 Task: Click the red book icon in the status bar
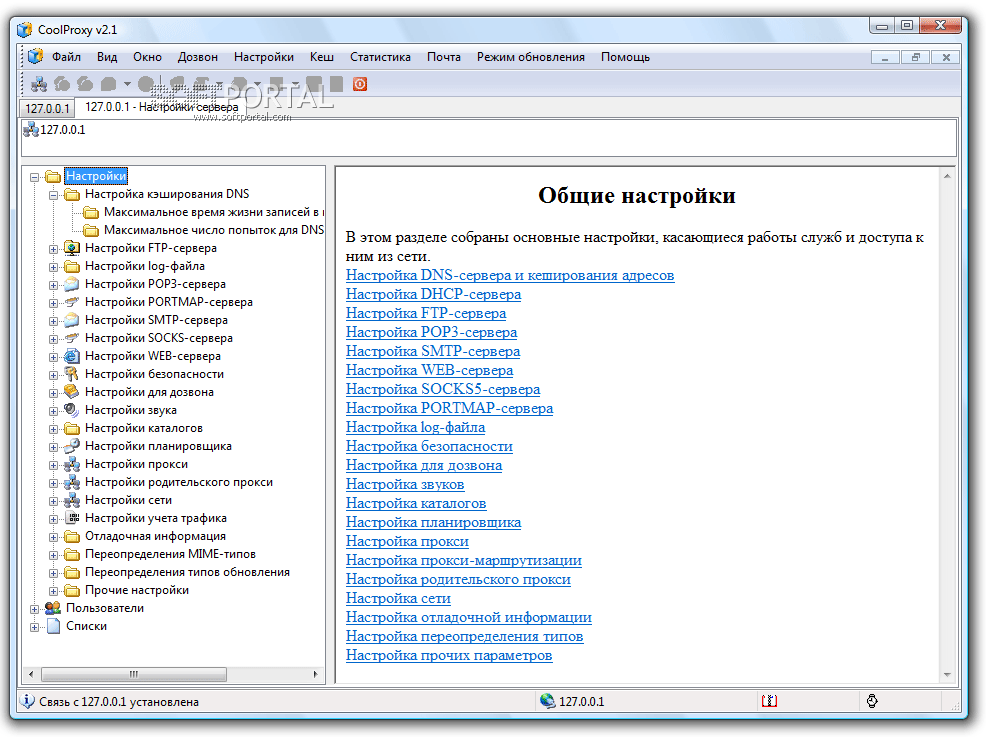[x=769, y=701]
